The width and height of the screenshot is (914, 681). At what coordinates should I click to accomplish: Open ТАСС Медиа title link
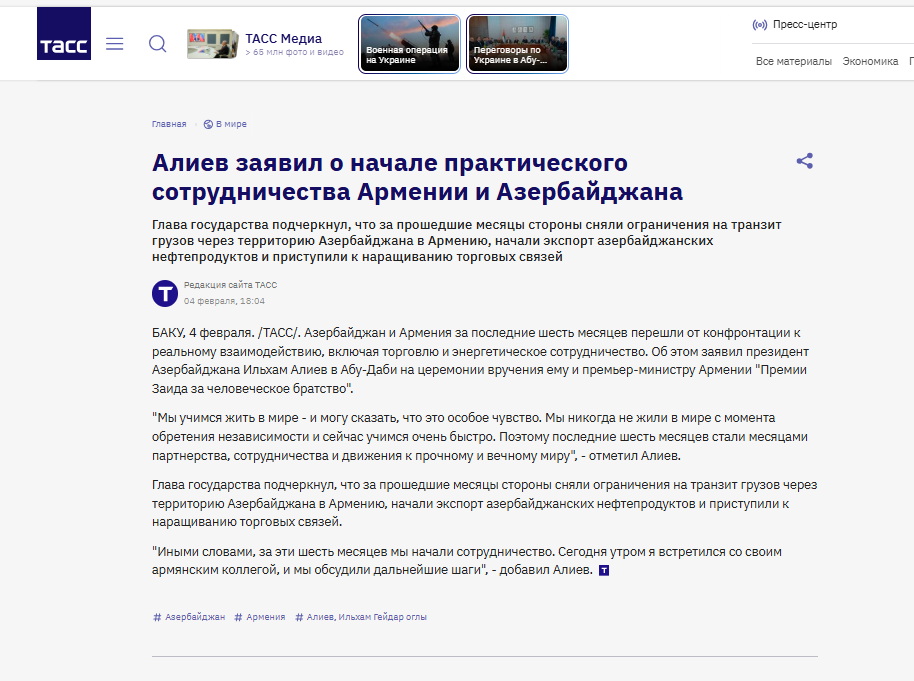coord(283,39)
